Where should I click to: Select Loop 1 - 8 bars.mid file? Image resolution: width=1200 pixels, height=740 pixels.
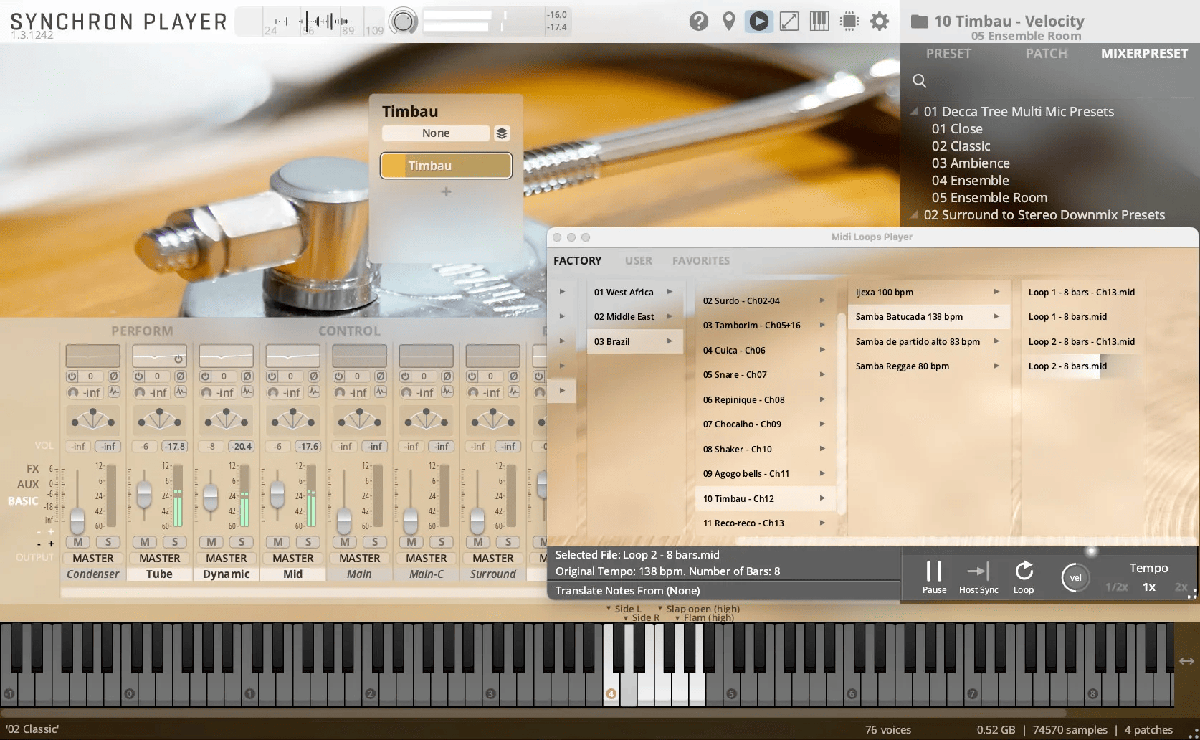pyautogui.click(x=1067, y=317)
